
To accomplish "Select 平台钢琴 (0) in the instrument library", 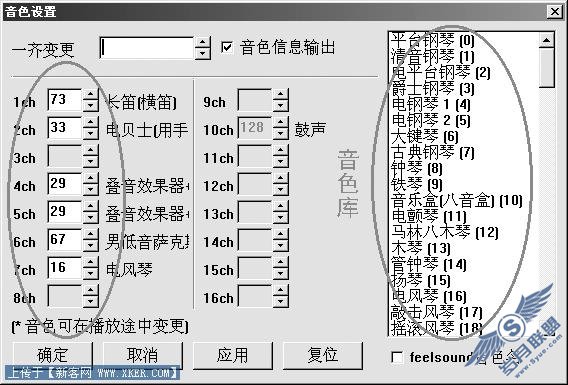I will [x=433, y=39].
